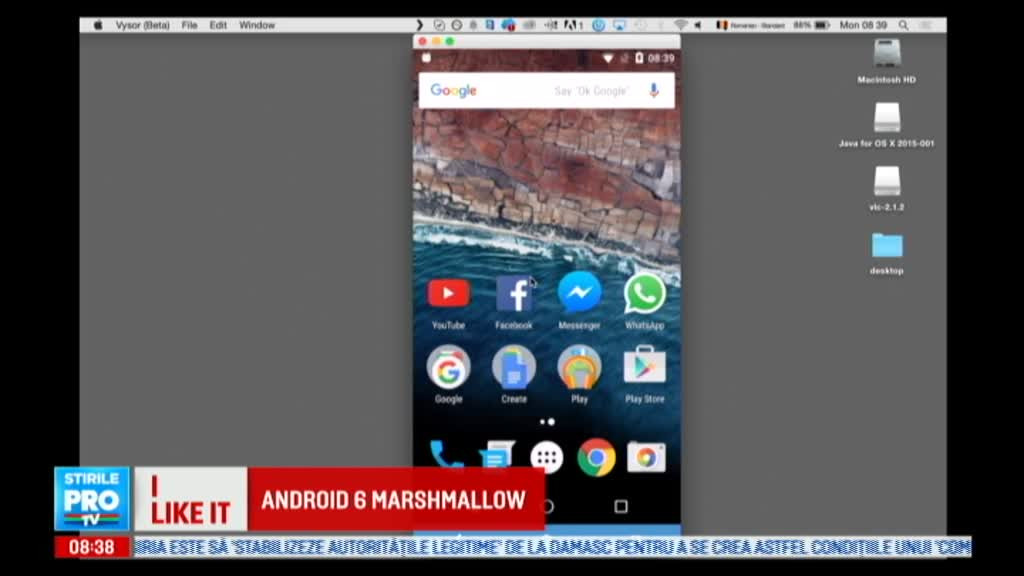Open the Google app icon
Screen dimensions: 1024x576
448,368
